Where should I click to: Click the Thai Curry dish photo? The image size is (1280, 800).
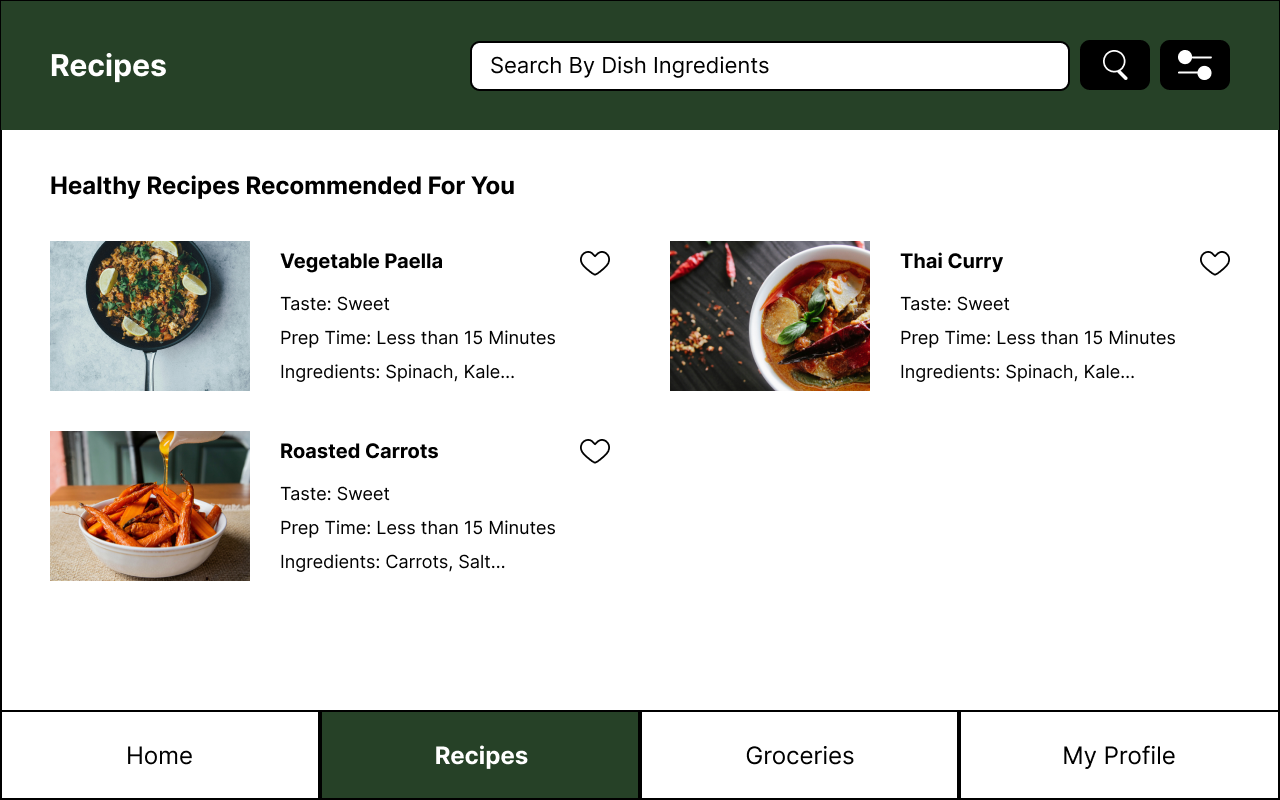point(770,316)
